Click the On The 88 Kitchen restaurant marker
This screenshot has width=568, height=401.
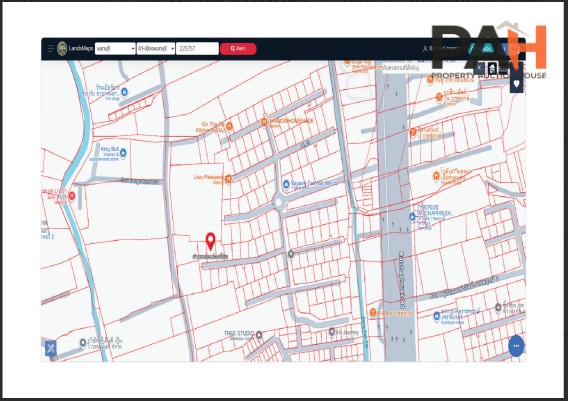pyautogui.click(x=229, y=126)
